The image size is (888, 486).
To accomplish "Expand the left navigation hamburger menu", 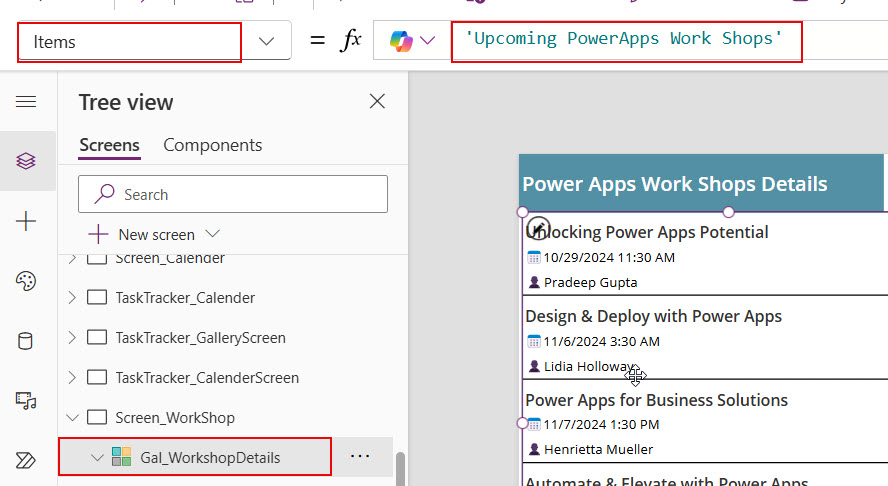I will point(26,101).
